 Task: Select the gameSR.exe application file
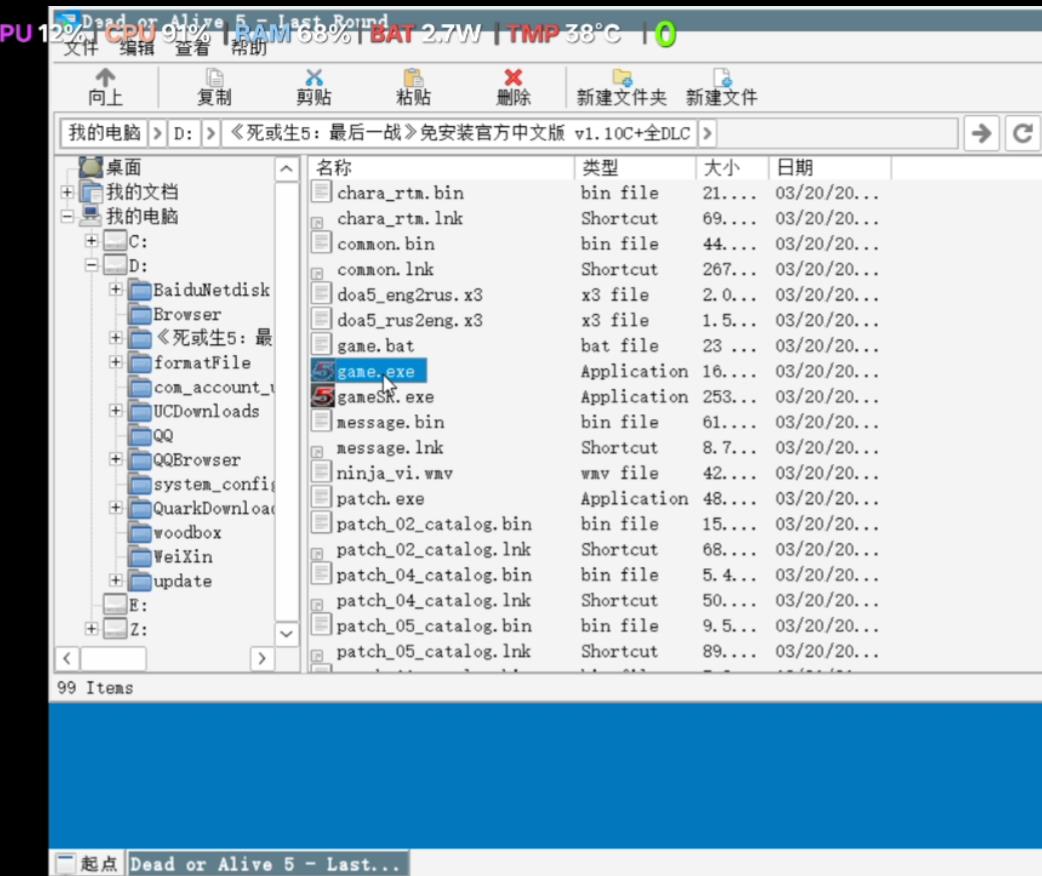point(385,397)
